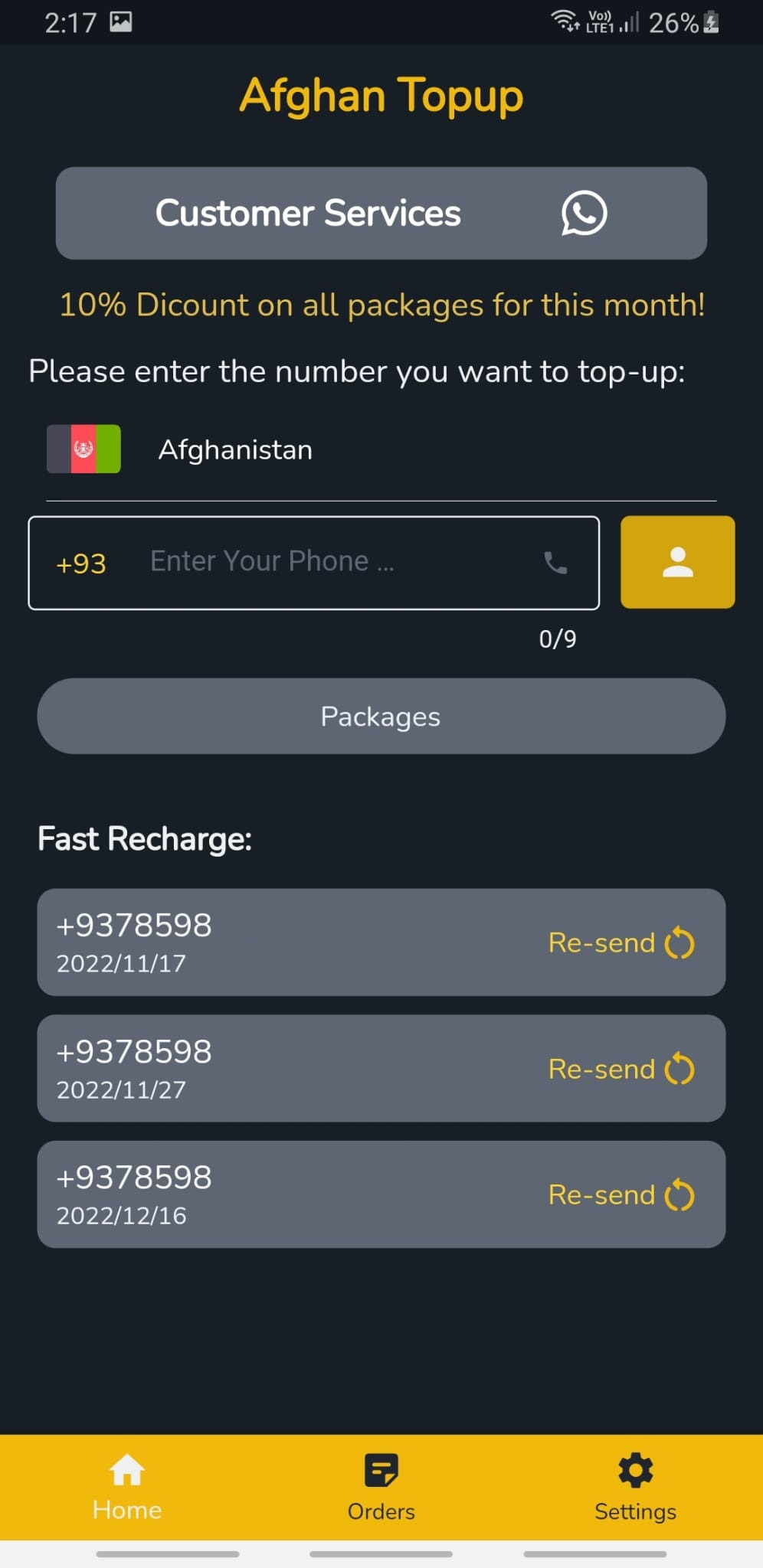Tap the Orders note icon
This screenshot has width=763, height=1568.
[x=381, y=1469]
